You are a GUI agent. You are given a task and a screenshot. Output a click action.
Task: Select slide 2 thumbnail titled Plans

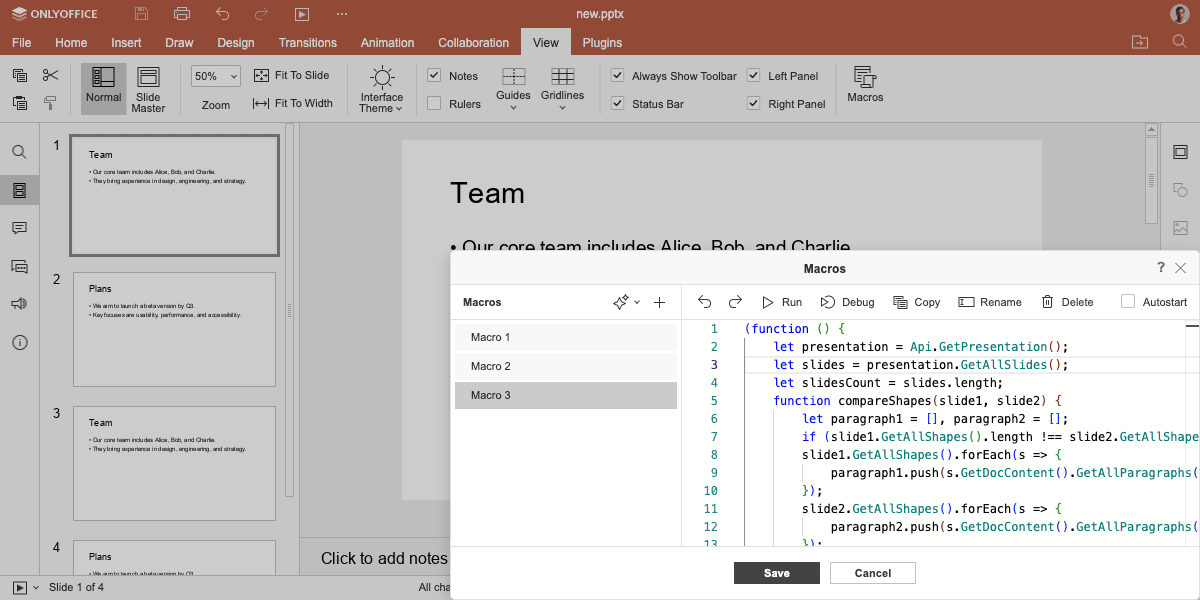click(174, 329)
